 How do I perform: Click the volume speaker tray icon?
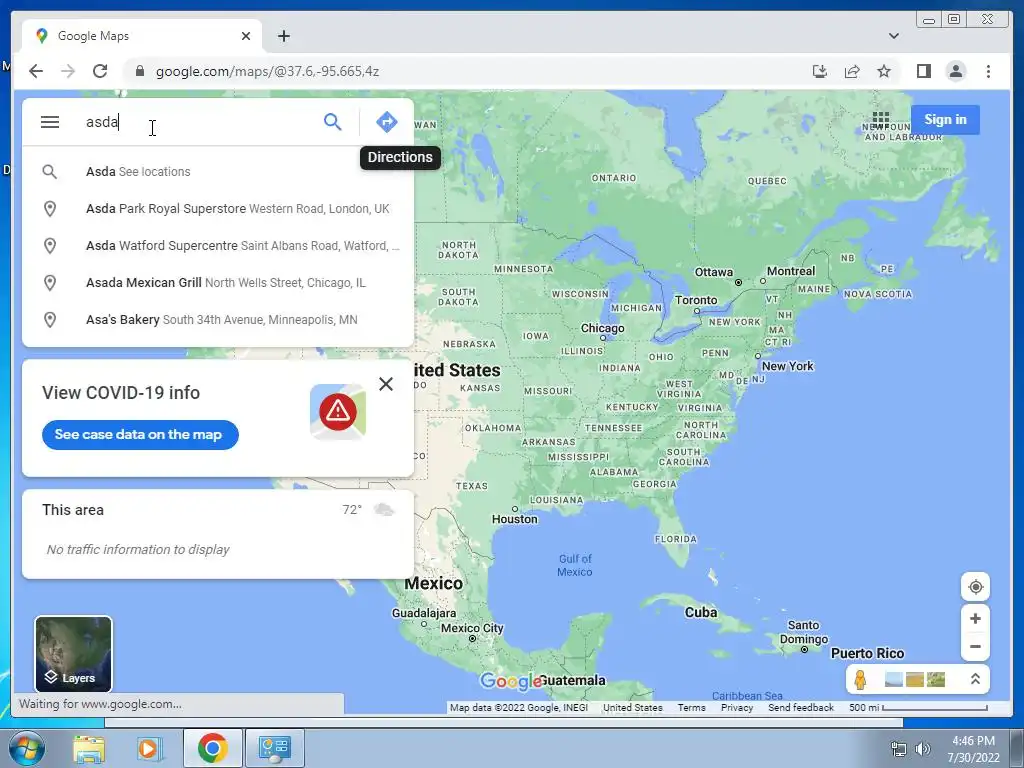(922, 749)
